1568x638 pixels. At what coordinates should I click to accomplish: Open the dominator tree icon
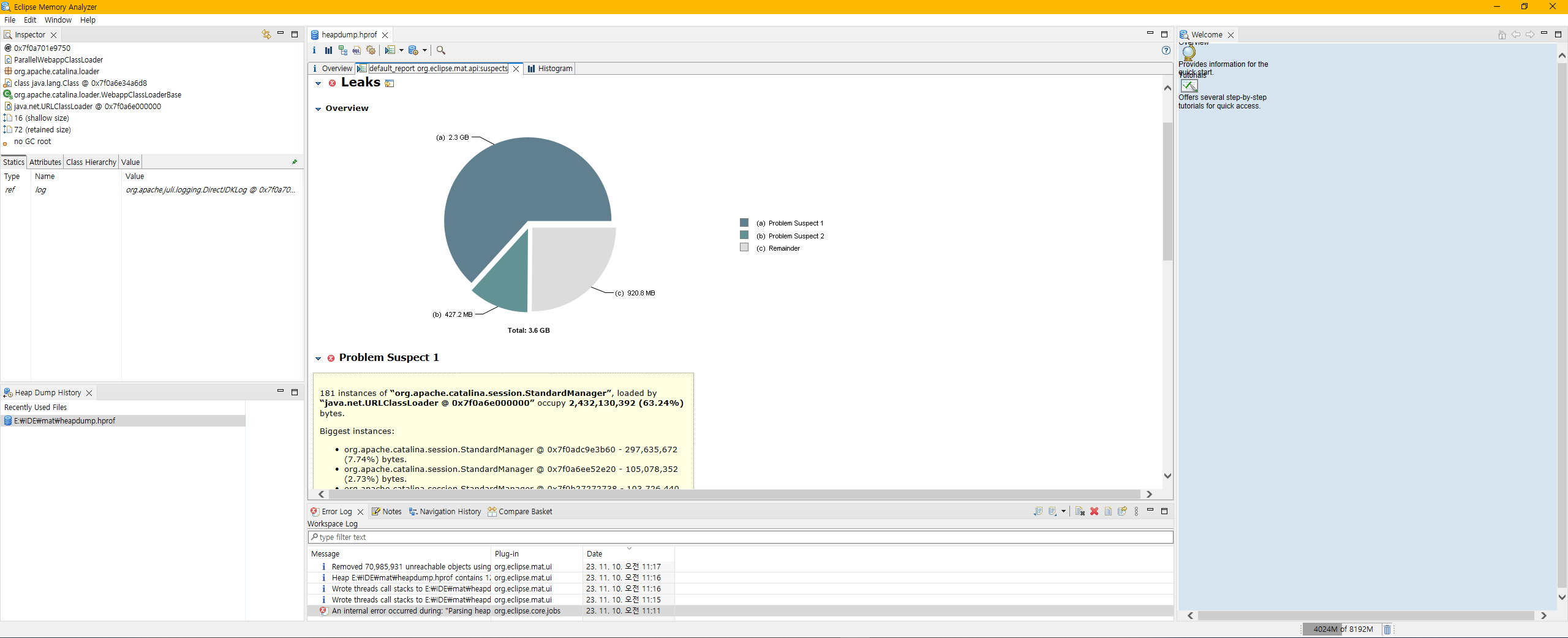(x=342, y=50)
